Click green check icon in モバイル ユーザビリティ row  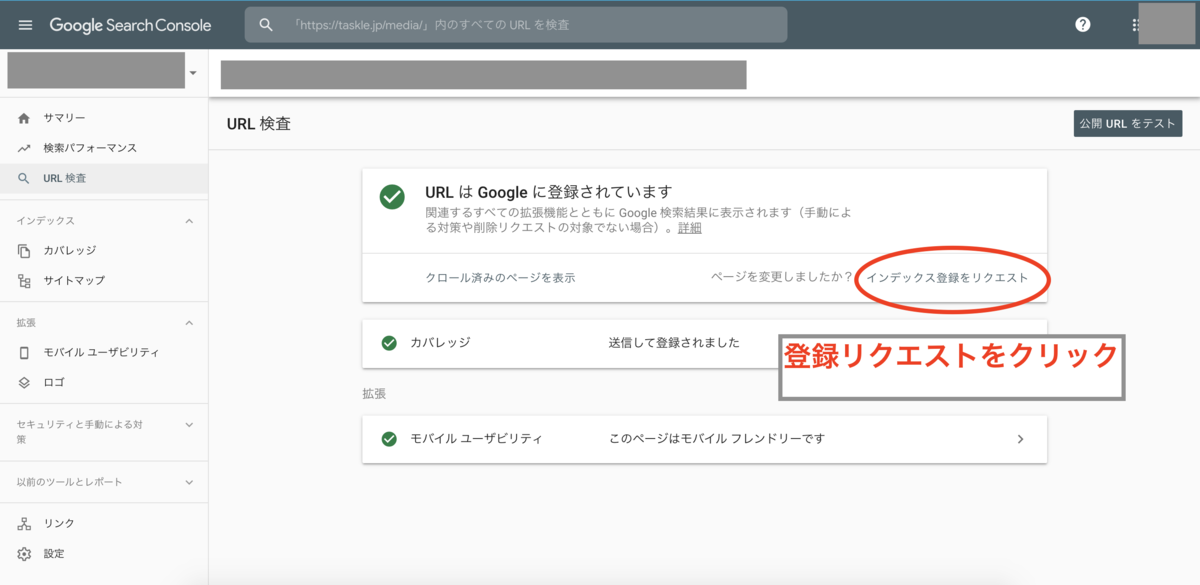pos(389,439)
